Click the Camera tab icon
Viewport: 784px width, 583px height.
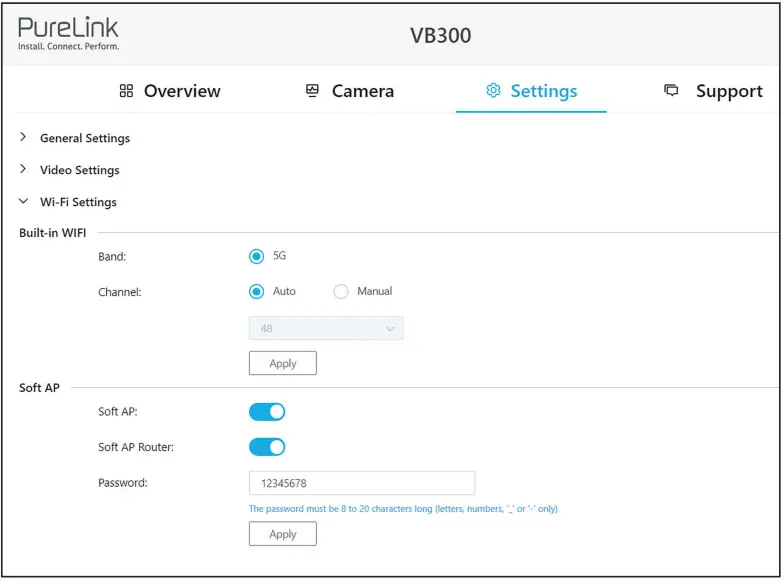[x=312, y=91]
